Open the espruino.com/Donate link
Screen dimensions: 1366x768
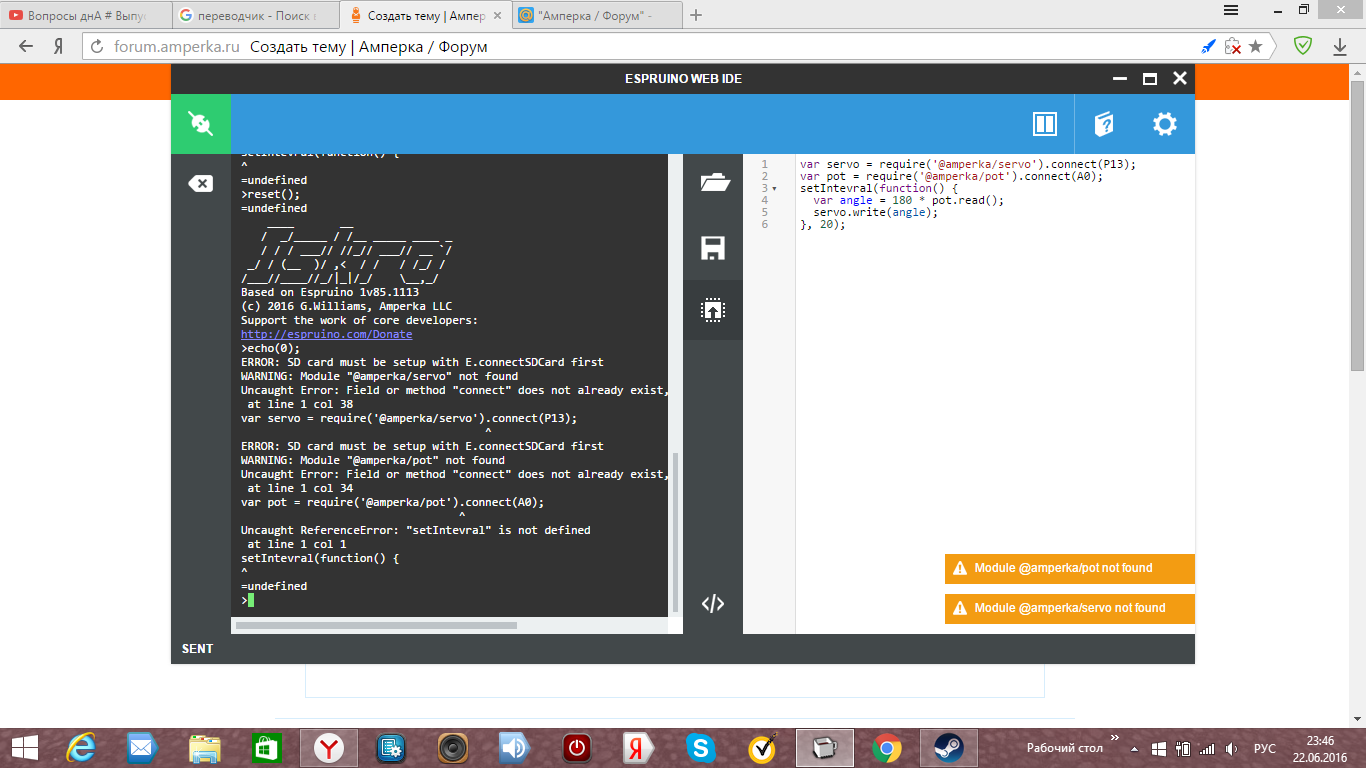click(x=326, y=334)
